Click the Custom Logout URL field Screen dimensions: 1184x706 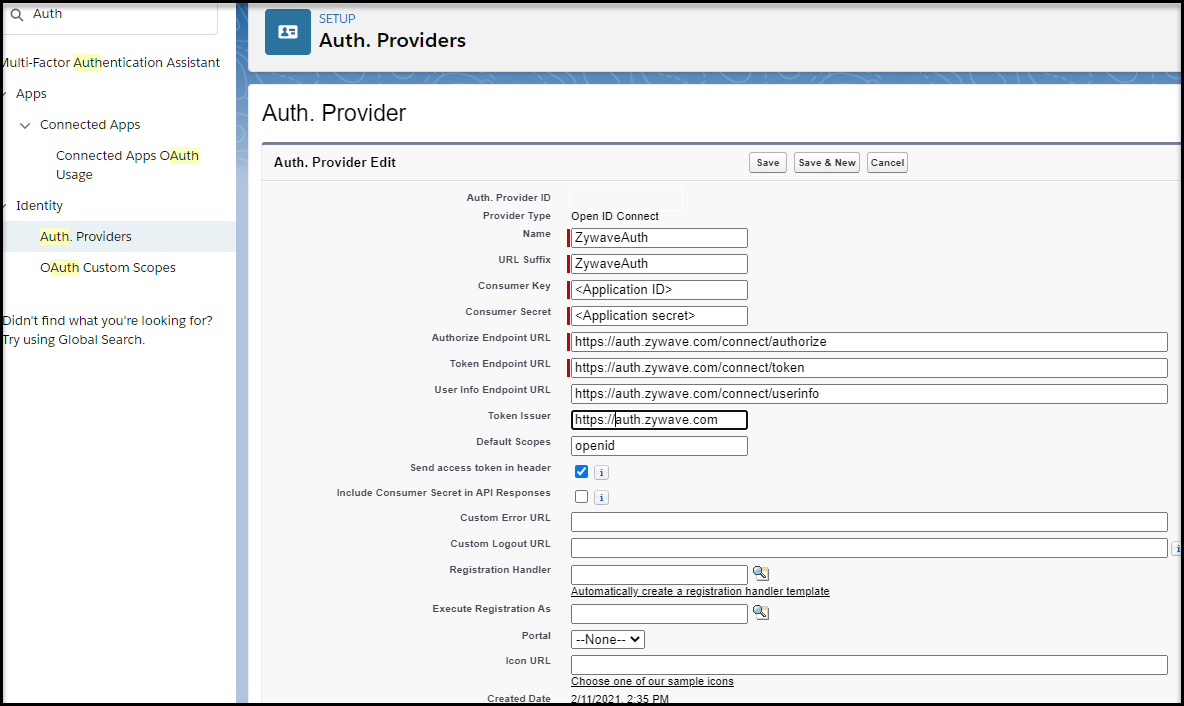pyautogui.click(x=869, y=547)
